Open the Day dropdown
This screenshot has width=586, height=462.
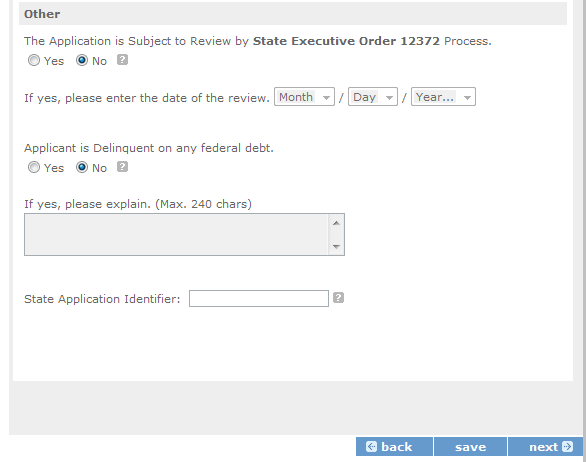click(373, 97)
